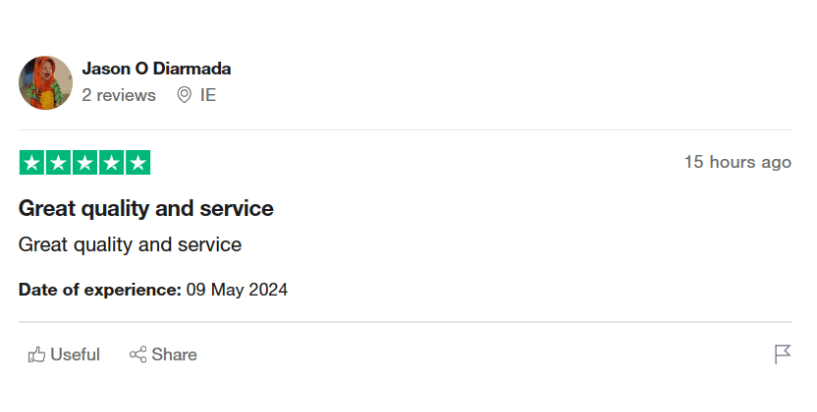Click the first green star
Viewport: 817px width, 412px height.
[x=32, y=162]
